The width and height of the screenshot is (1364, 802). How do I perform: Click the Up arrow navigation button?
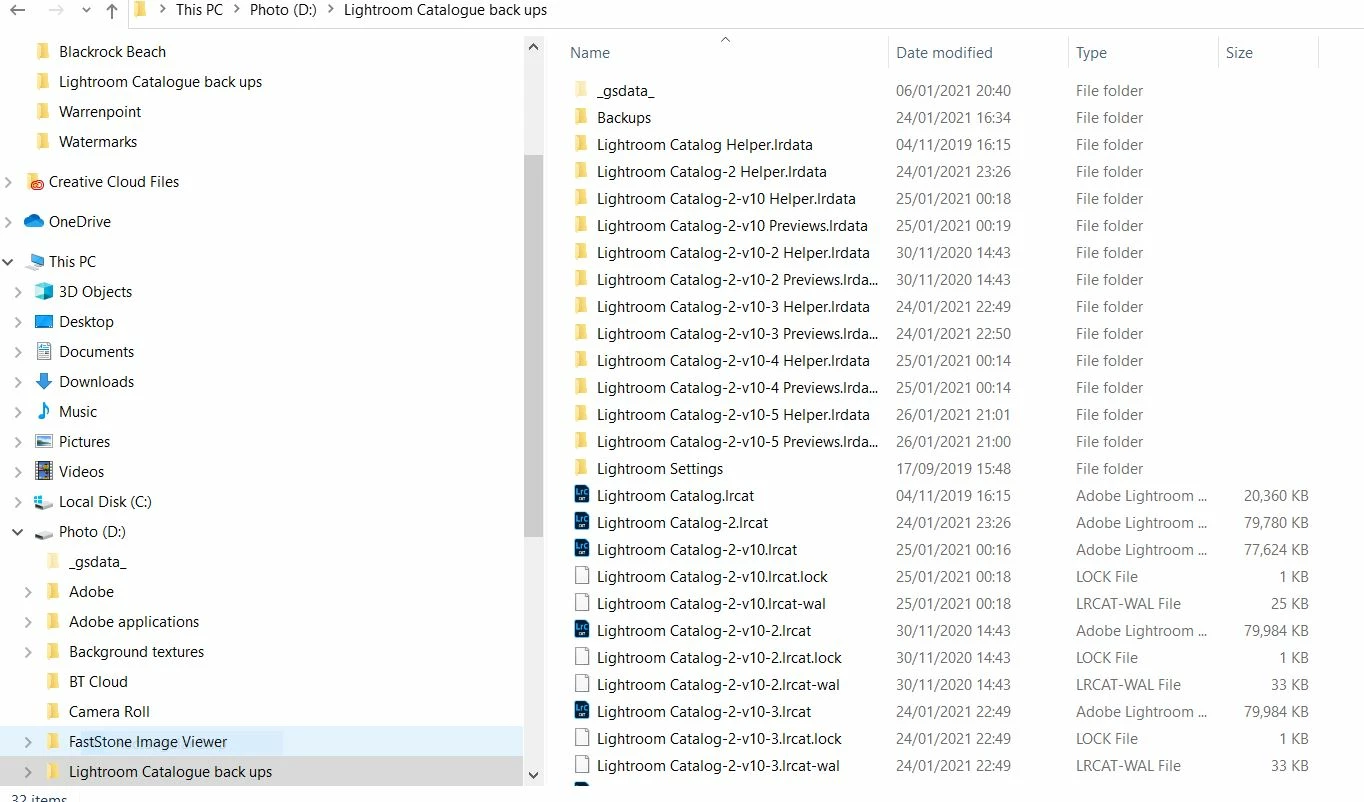[x=111, y=11]
